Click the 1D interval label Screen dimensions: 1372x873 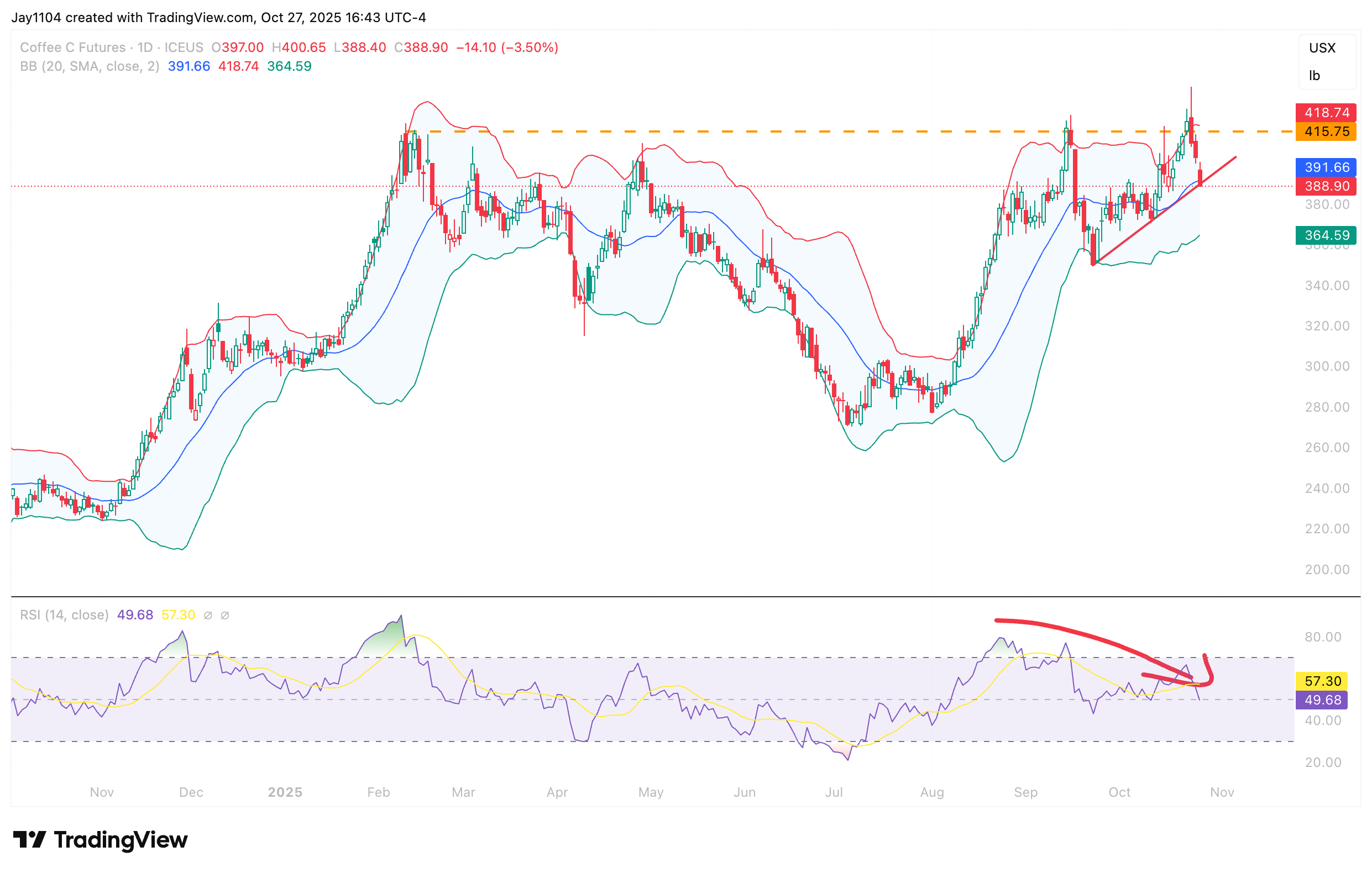click(x=145, y=48)
